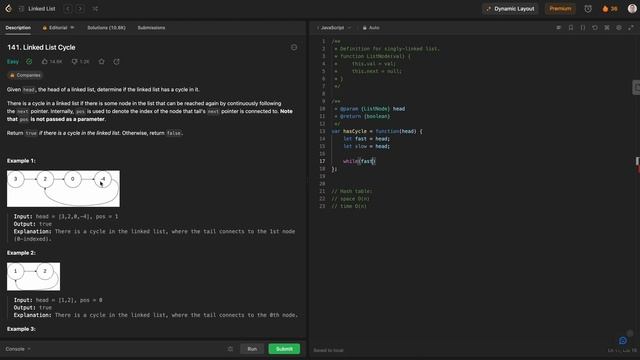This screenshot has height=360, width=640.
Task: Click the '// space O(n)' comment line
Action: click(x=350, y=199)
